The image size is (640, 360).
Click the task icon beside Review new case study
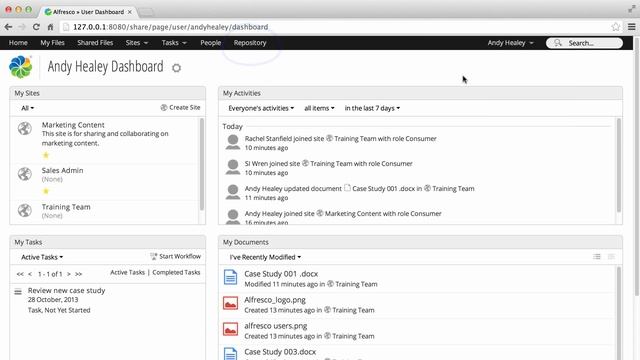click(x=18, y=292)
